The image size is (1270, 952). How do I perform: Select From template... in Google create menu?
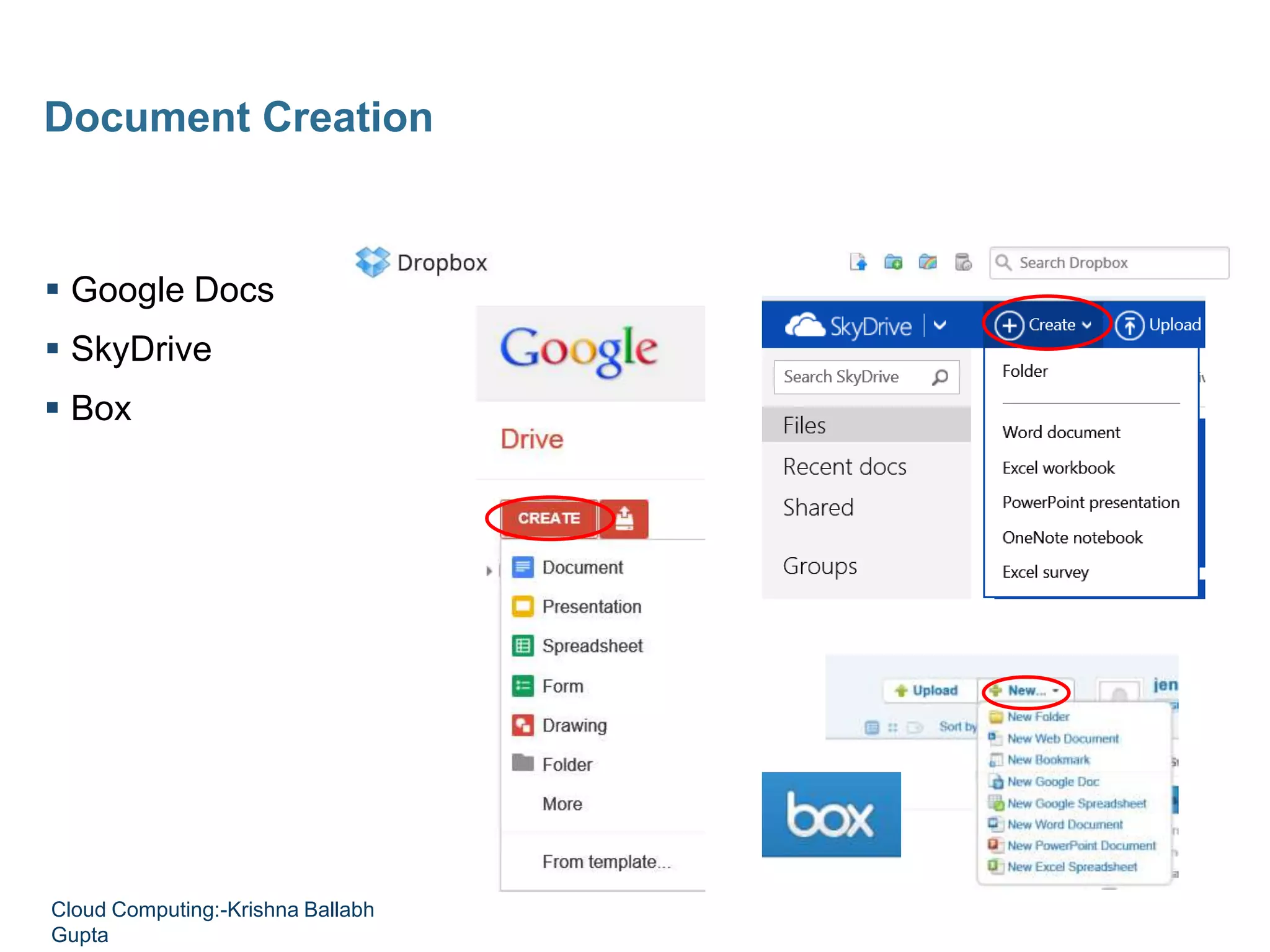[x=606, y=862]
